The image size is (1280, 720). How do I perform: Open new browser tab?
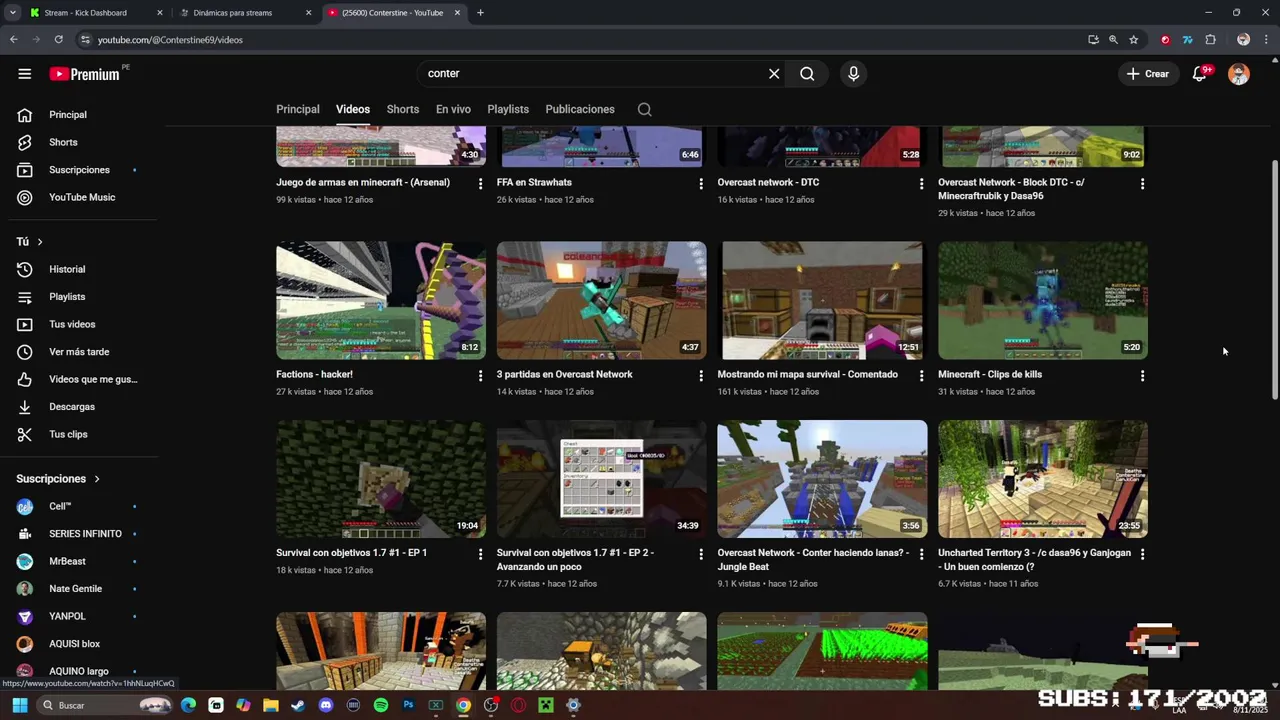pos(480,13)
